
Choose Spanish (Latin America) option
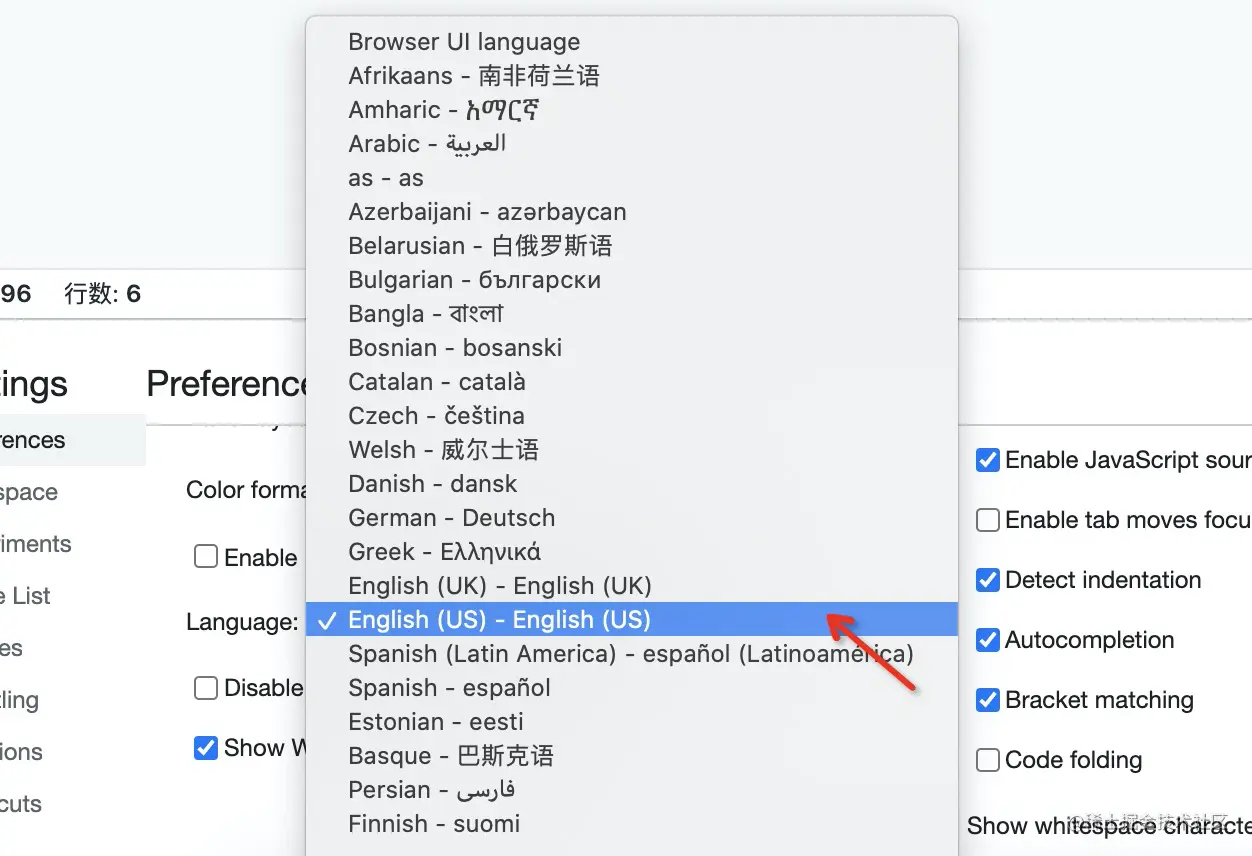click(x=631, y=654)
